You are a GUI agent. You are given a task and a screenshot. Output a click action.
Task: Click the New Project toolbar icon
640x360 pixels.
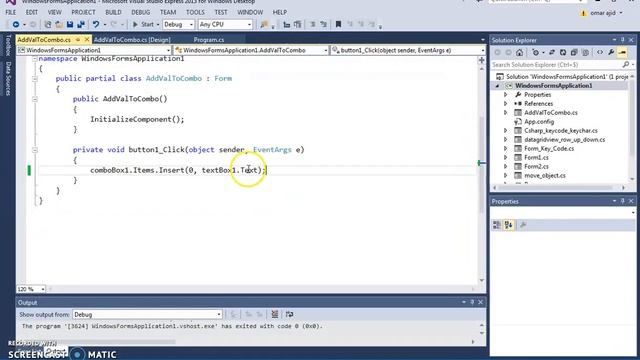tap(48, 24)
